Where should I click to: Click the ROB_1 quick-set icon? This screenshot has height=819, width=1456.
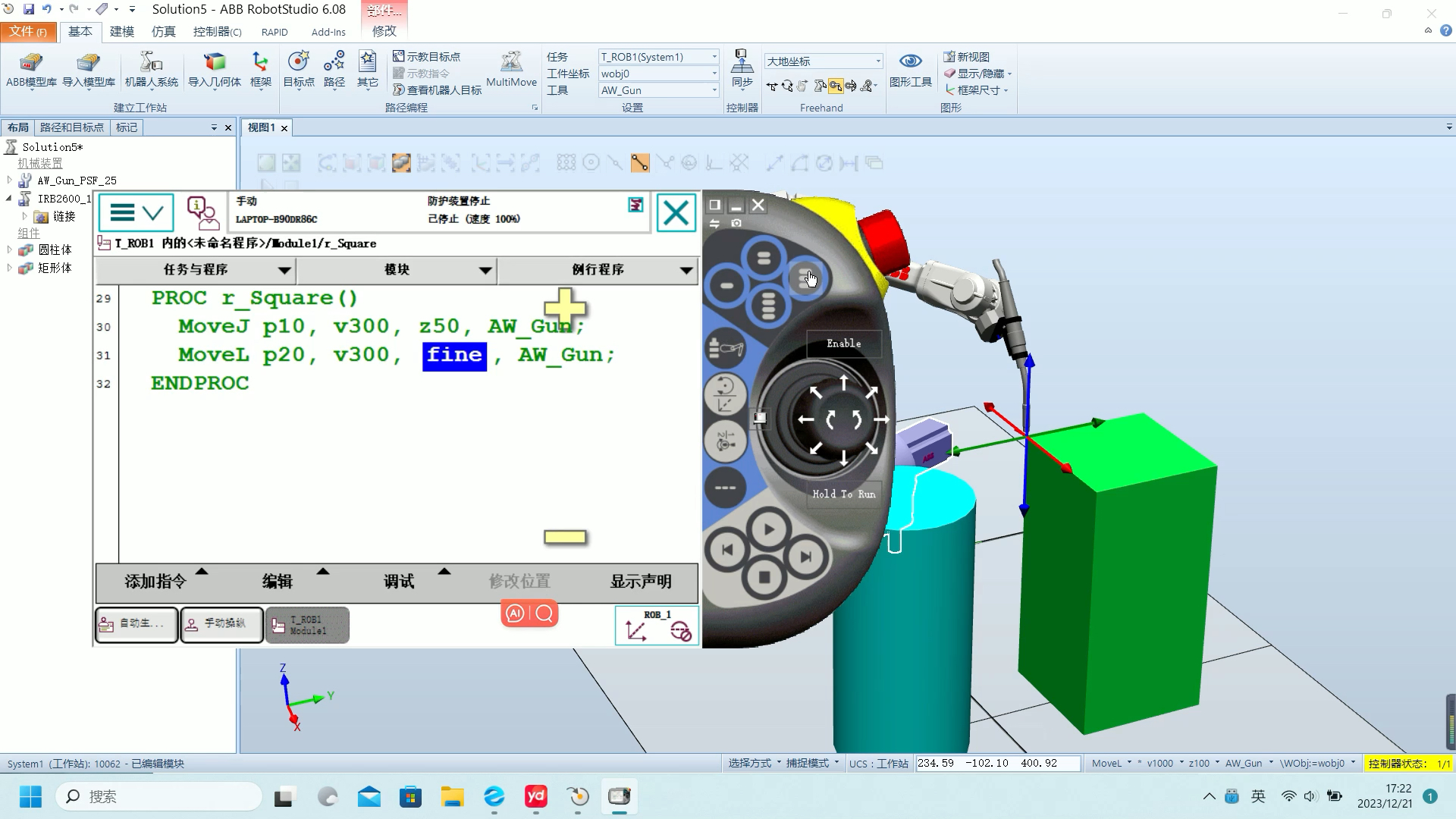click(657, 626)
